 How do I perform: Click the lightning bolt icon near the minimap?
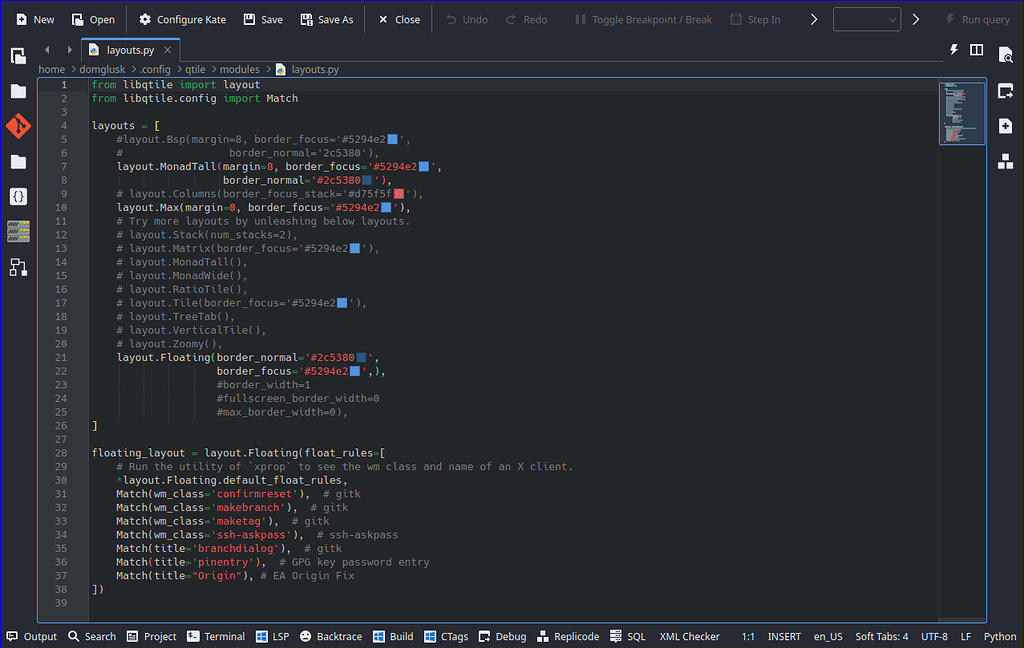point(953,49)
